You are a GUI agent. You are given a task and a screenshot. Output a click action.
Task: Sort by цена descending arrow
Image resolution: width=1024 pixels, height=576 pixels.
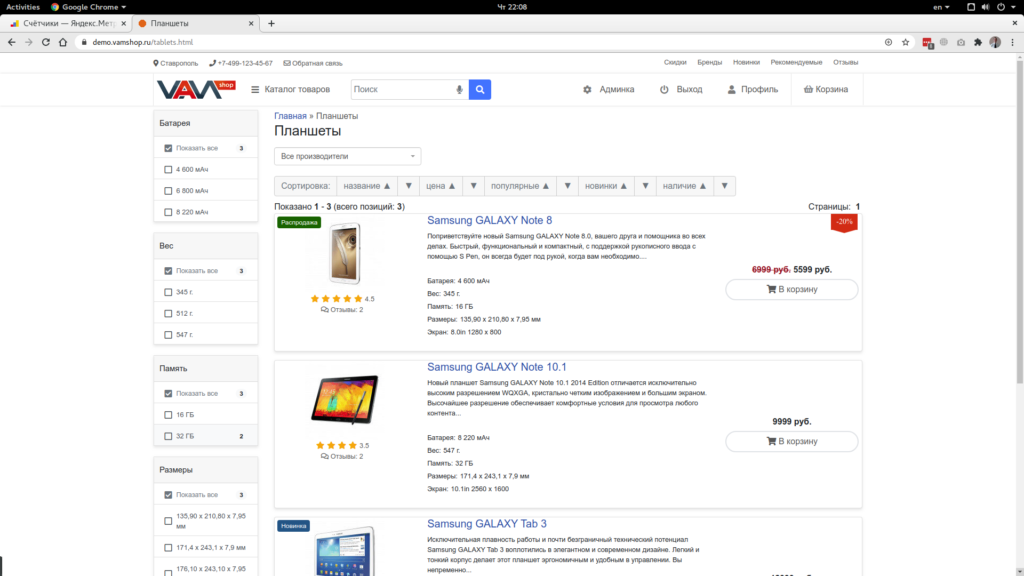pos(473,186)
